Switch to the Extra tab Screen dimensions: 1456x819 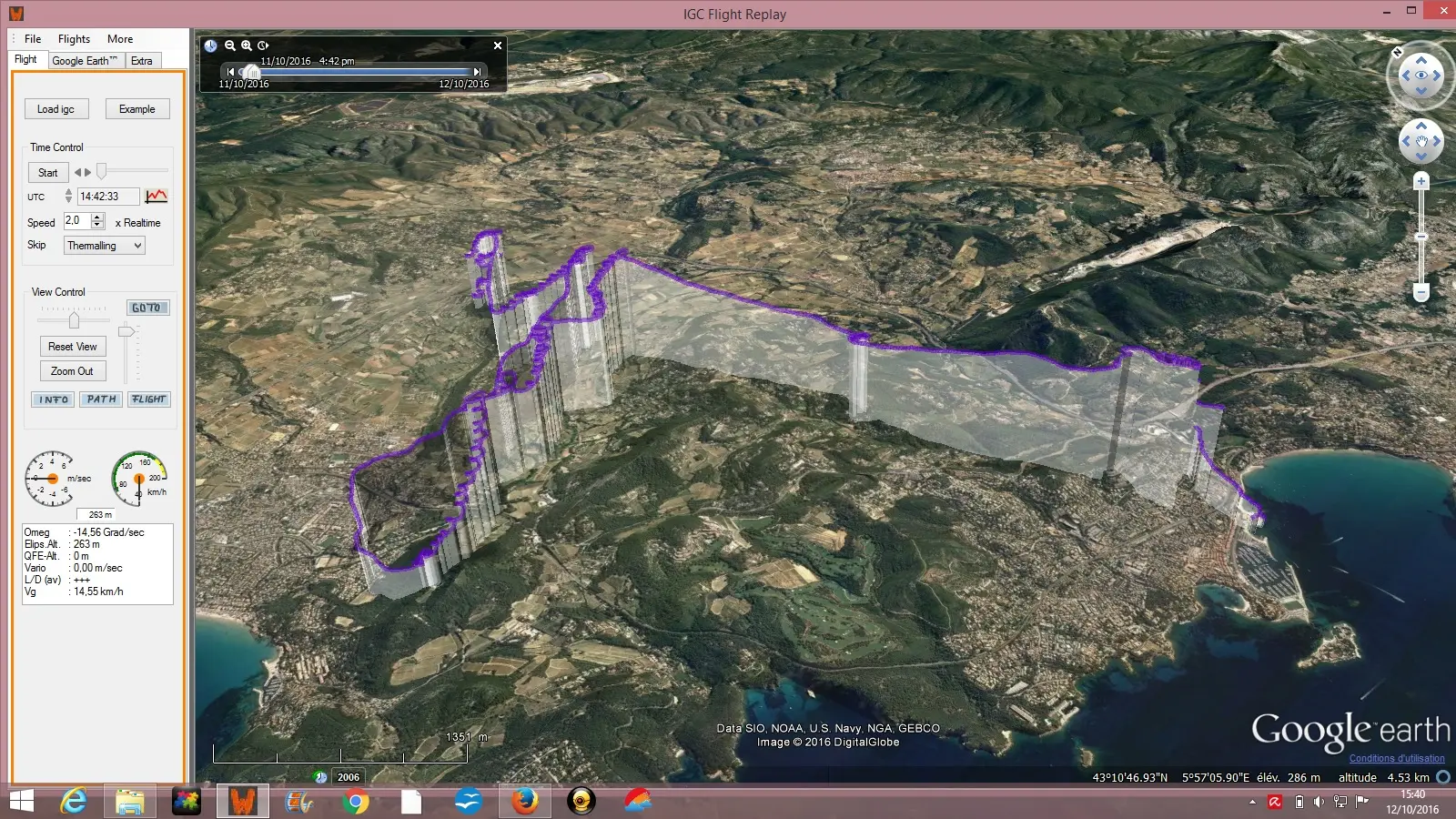click(142, 61)
